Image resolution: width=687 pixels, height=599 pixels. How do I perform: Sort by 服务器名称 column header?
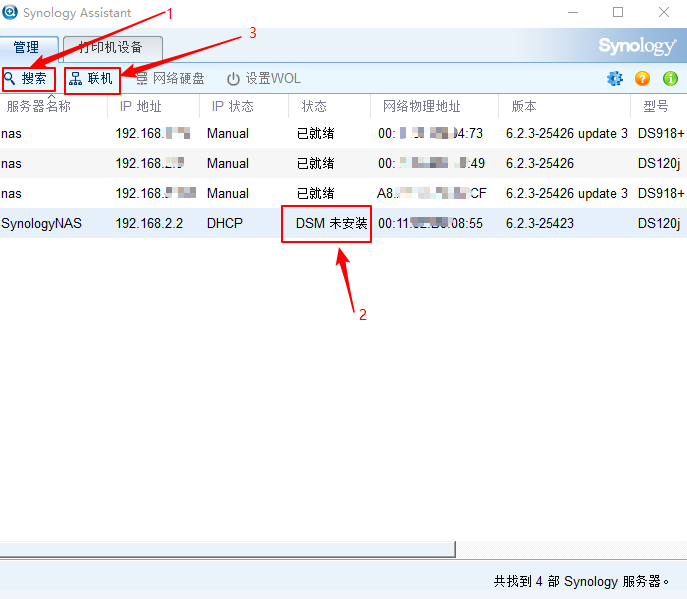pyautogui.click(x=53, y=106)
